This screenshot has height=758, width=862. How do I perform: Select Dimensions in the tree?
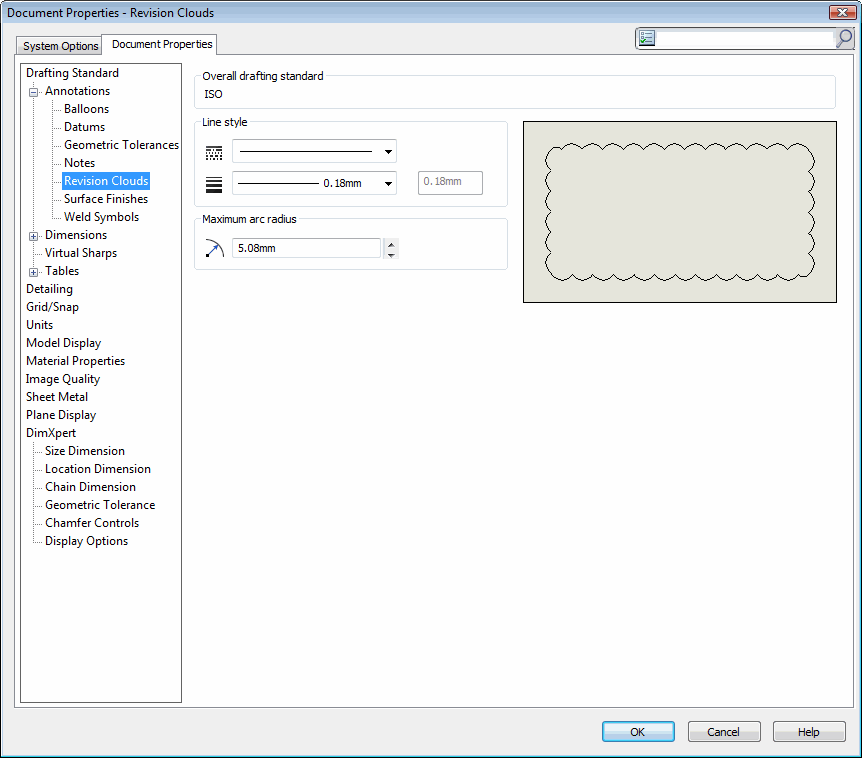[x=76, y=235]
